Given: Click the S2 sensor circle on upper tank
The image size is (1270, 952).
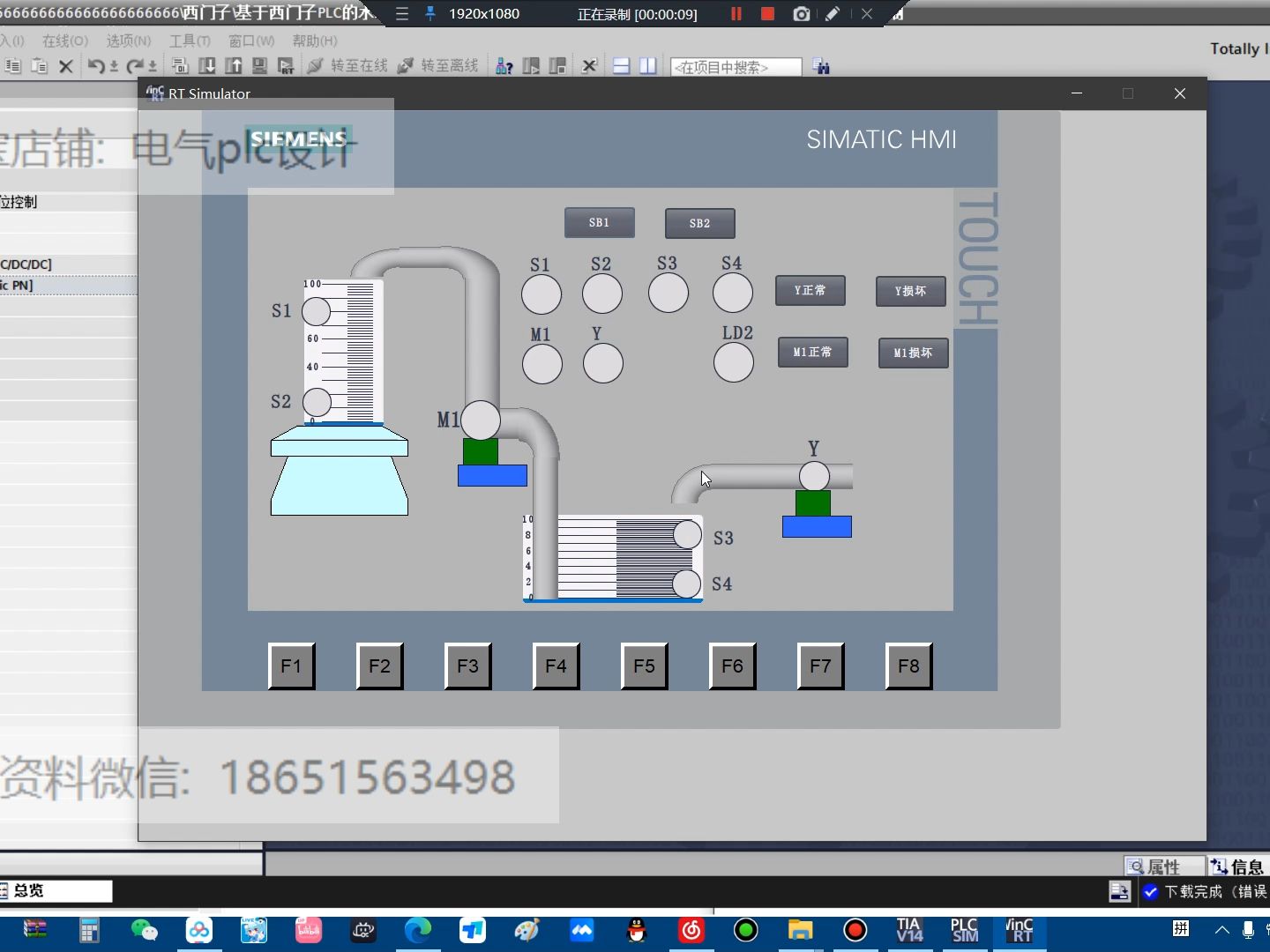Looking at the screenshot, I should [x=317, y=403].
